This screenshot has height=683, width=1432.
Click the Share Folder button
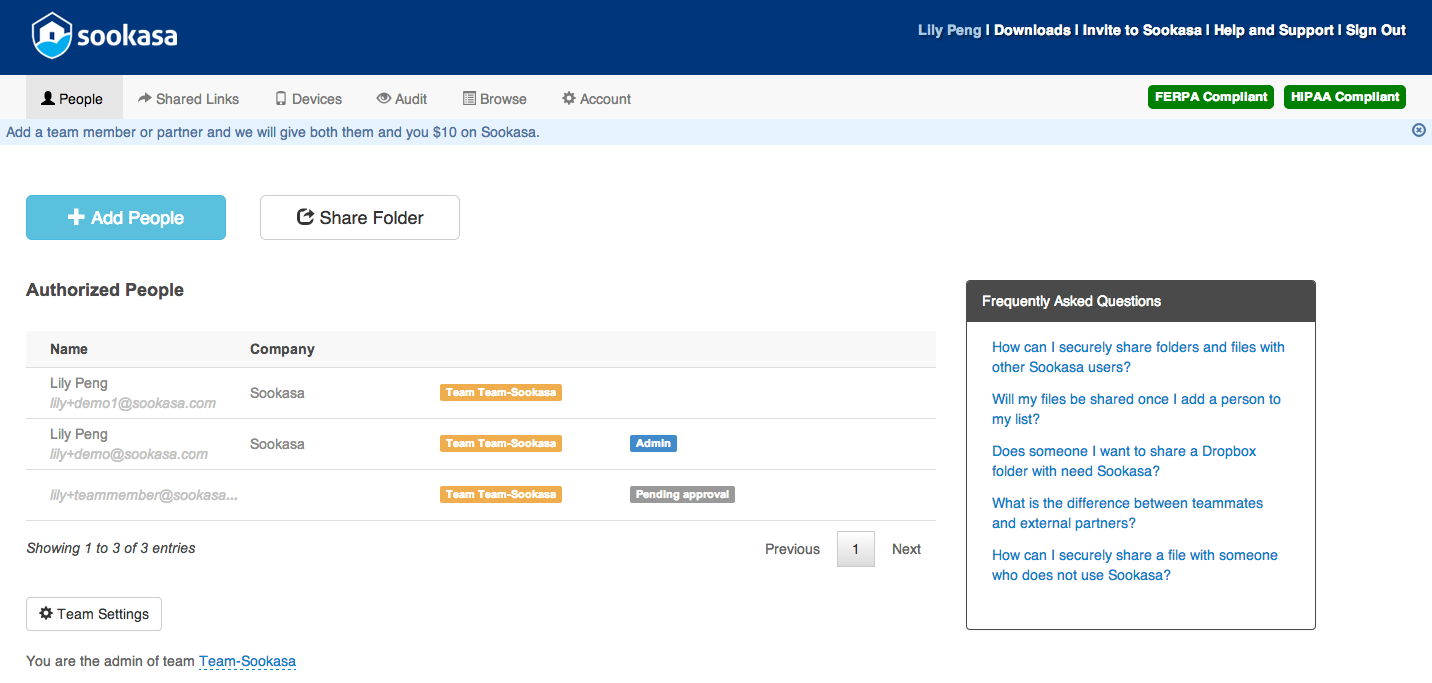pyautogui.click(x=360, y=218)
